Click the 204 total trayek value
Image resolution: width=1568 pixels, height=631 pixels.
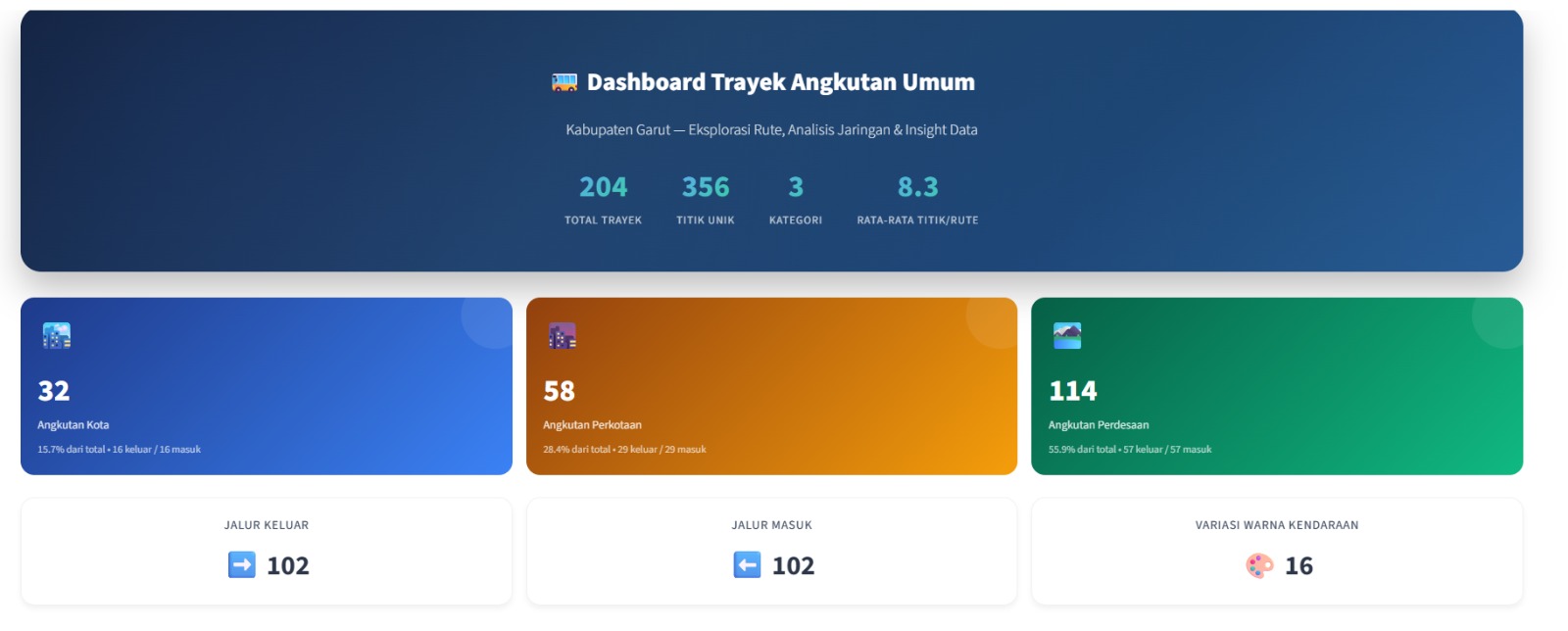604,187
